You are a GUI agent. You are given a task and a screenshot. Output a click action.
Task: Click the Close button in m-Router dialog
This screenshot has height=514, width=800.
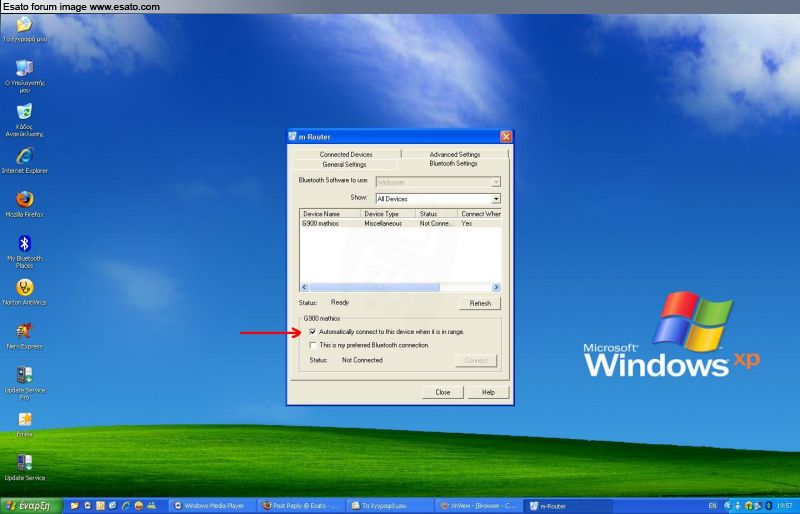tap(442, 392)
